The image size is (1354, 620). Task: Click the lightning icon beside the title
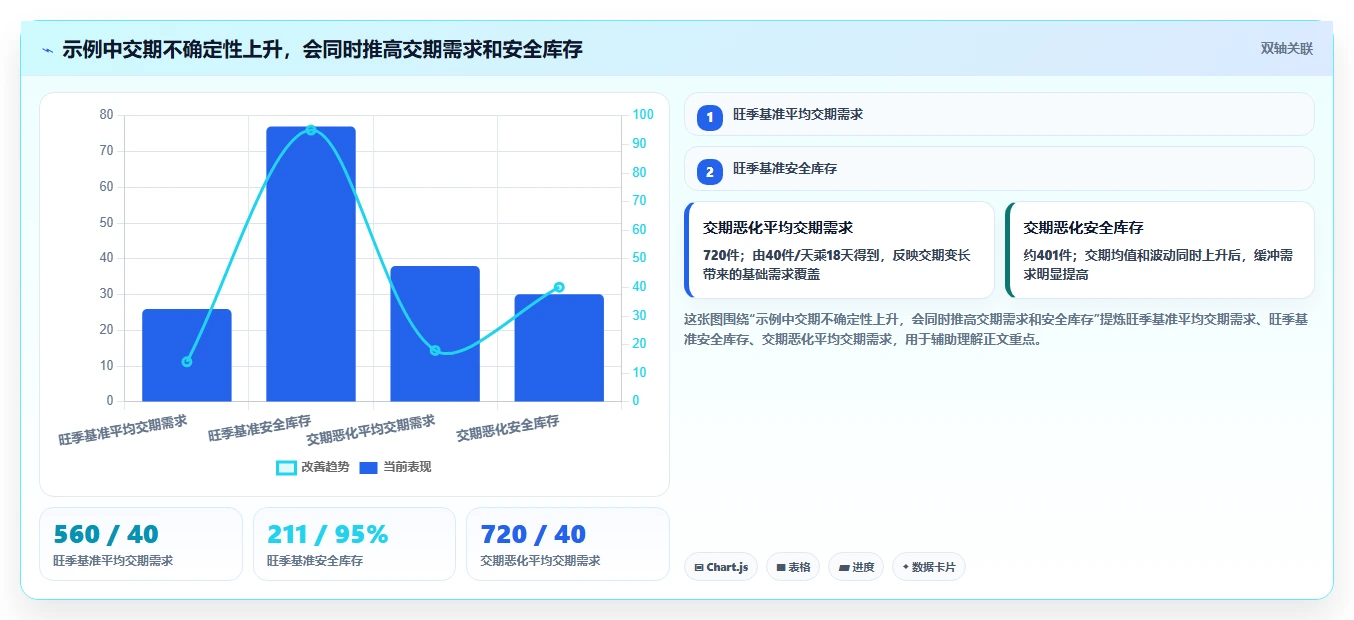pos(47,50)
